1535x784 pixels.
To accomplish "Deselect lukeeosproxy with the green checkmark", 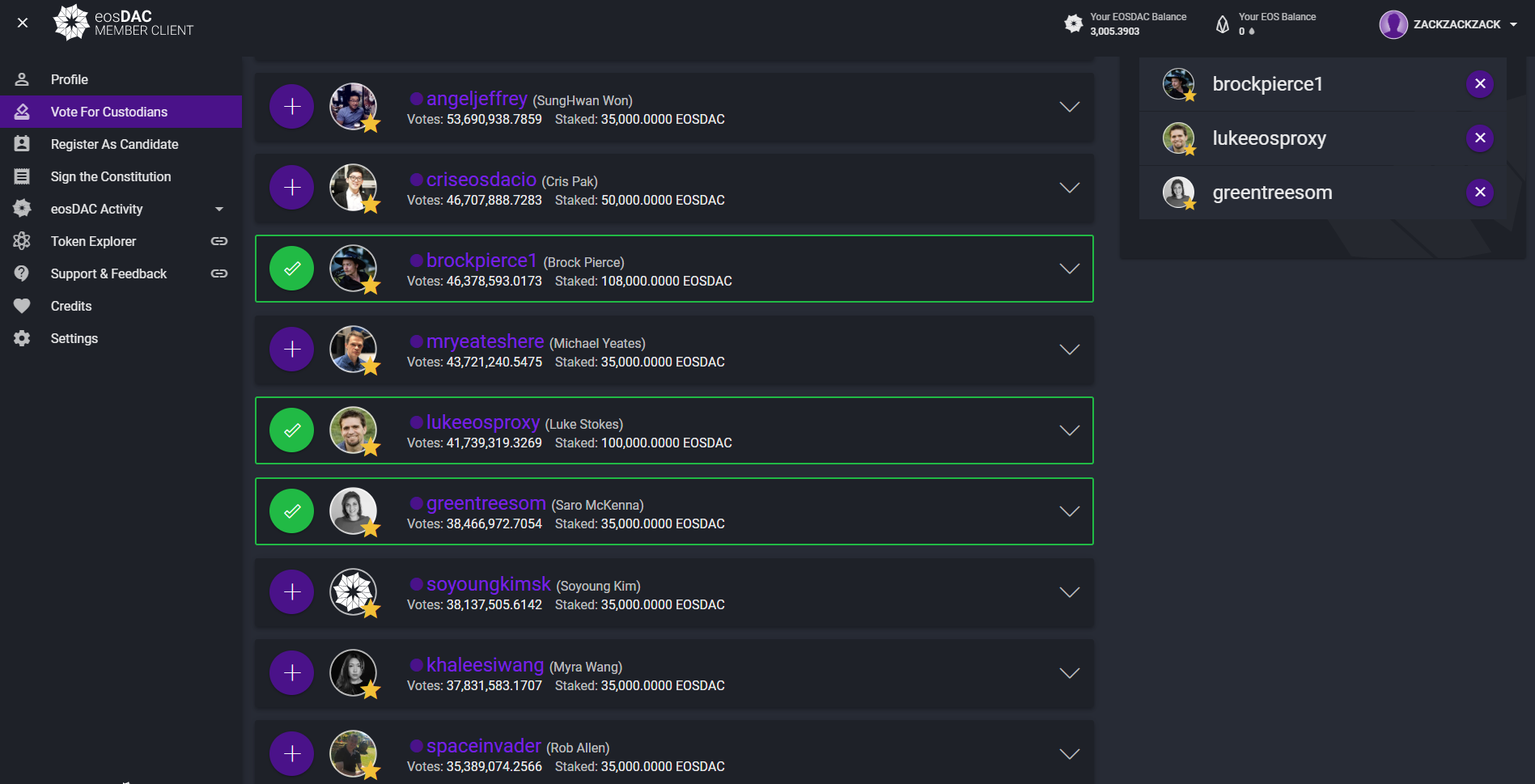I will [292, 430].
